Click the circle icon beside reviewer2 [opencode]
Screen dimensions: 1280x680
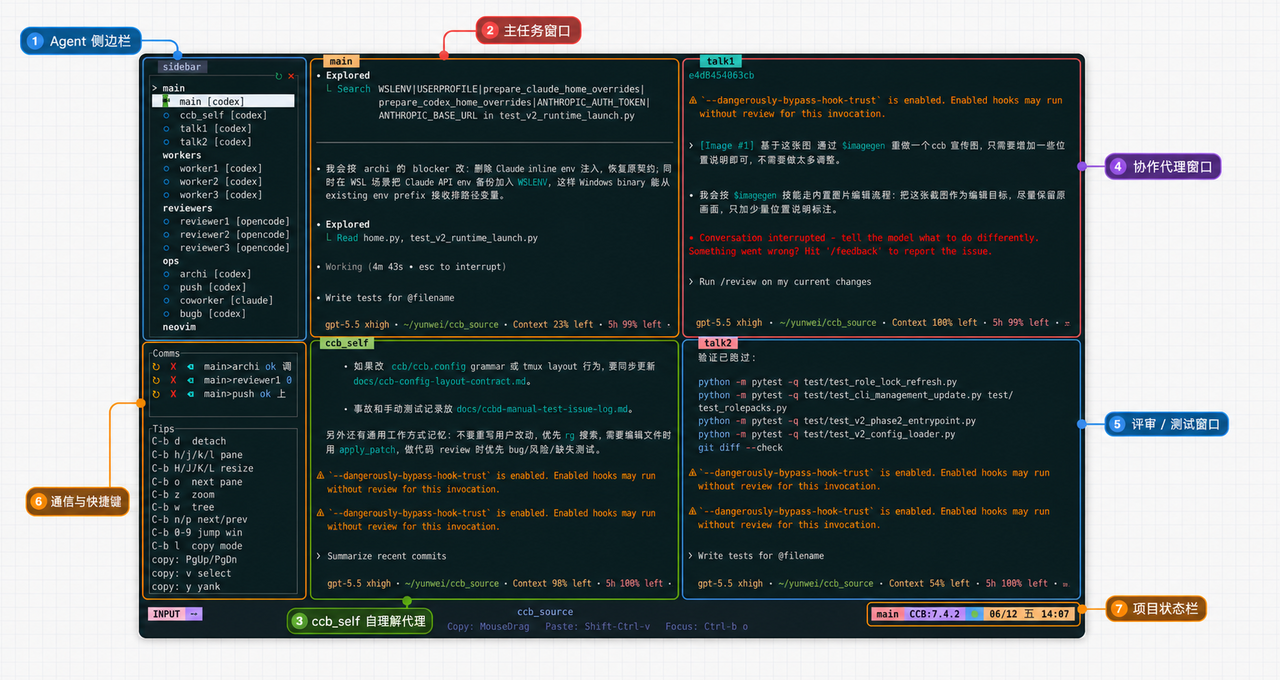pos(167,234)
